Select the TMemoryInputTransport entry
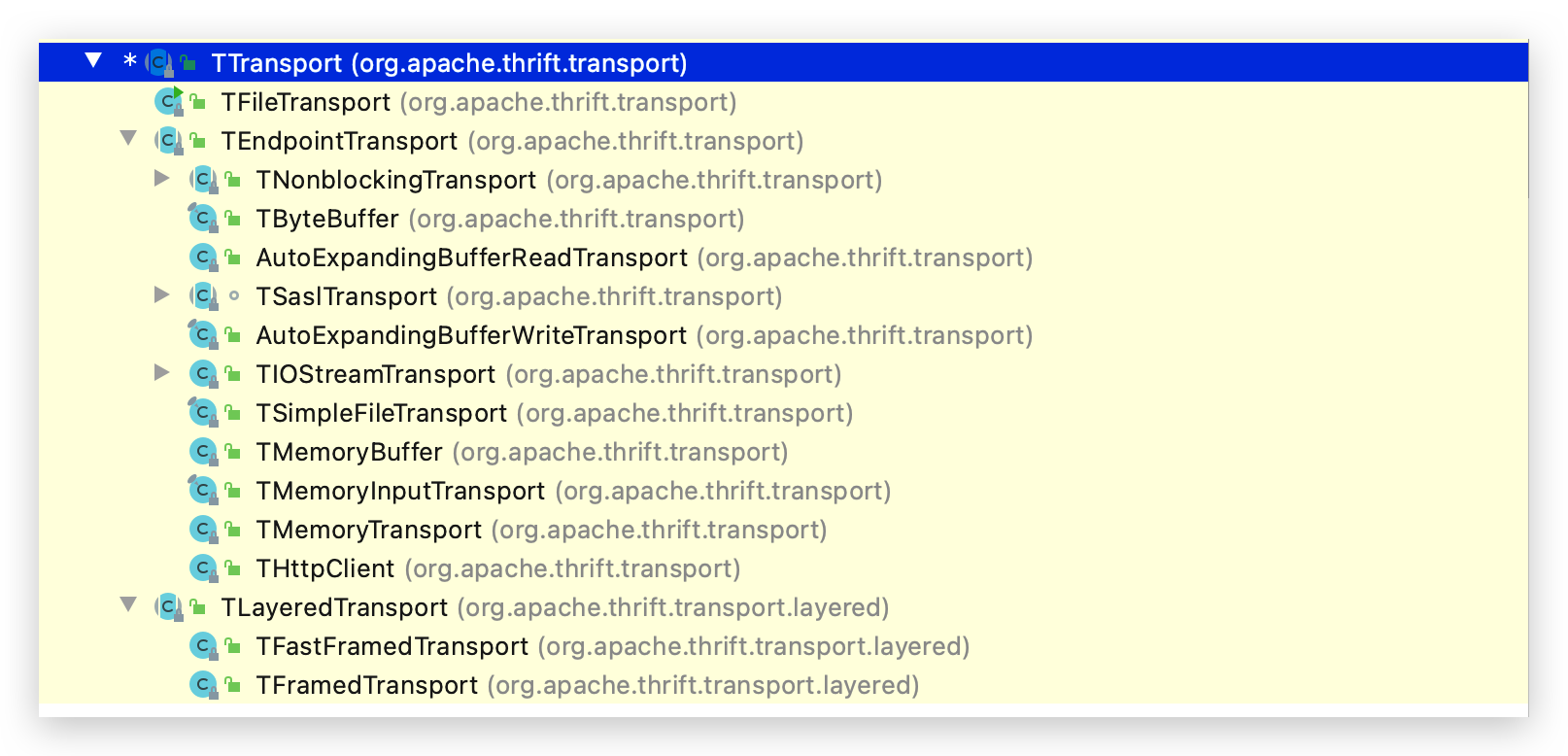1568x756 pixels. tap(400, 490)
